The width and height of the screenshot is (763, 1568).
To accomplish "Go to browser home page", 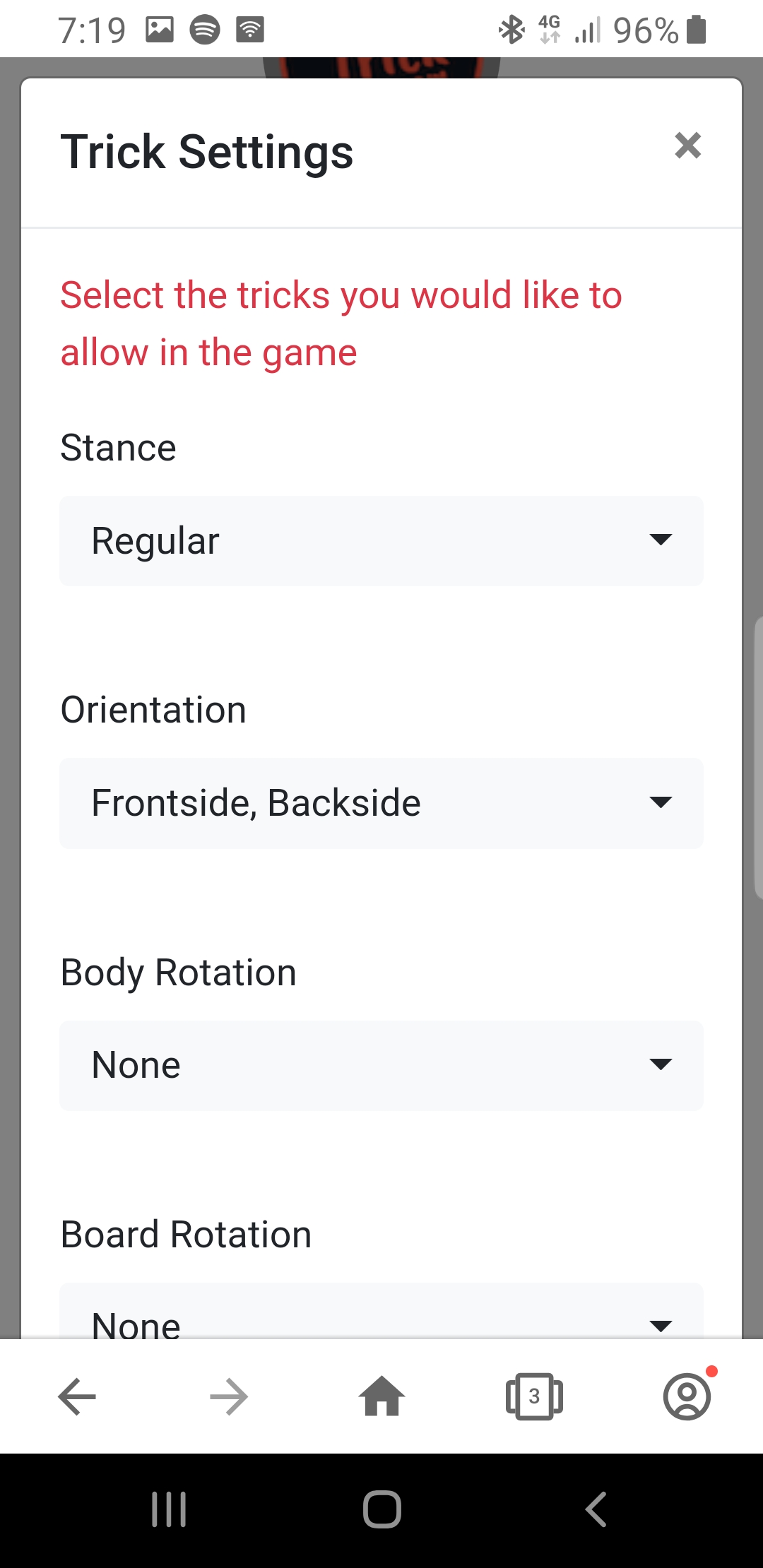I will 381,1396.
